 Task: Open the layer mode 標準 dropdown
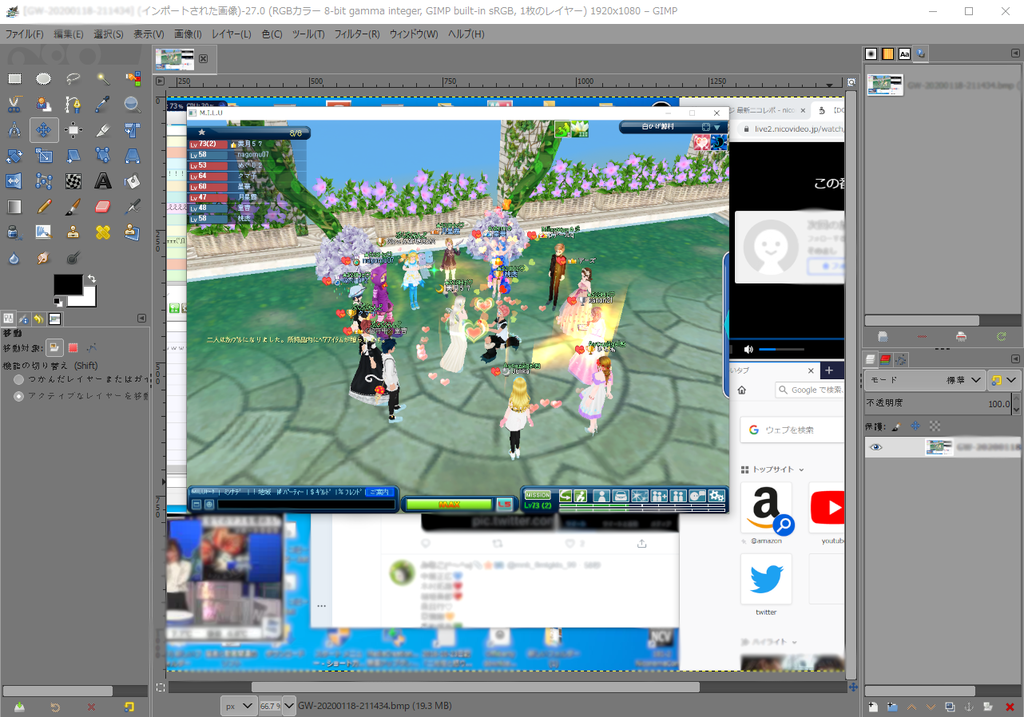click(x=925, y=379)
